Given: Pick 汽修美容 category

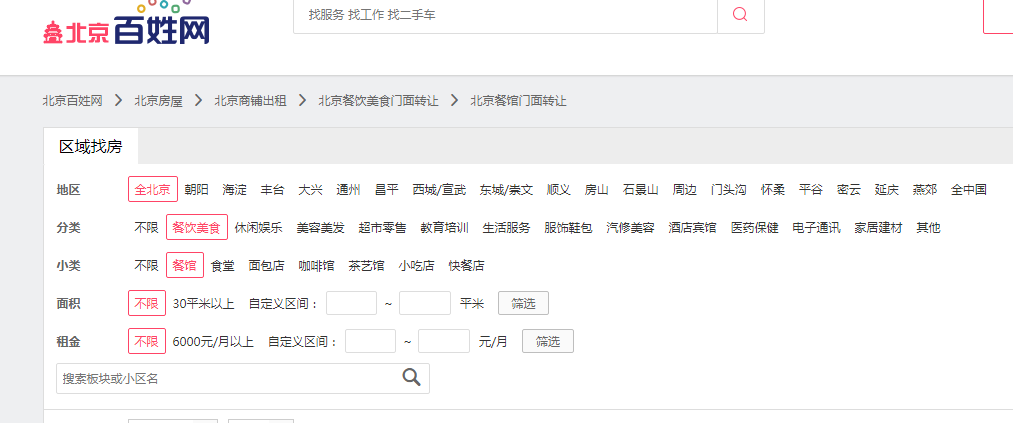Looking at the screenshot, I should [x=631, y=227].
